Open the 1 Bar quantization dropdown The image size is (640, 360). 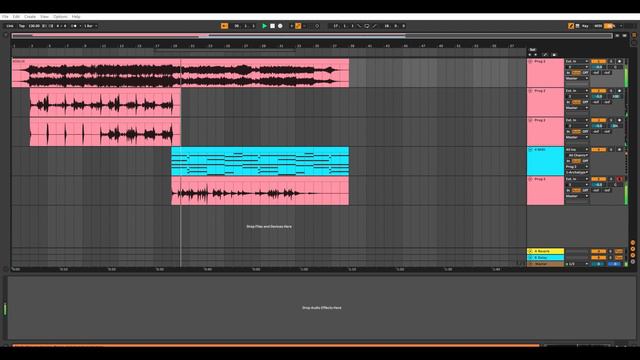point(90,26)
